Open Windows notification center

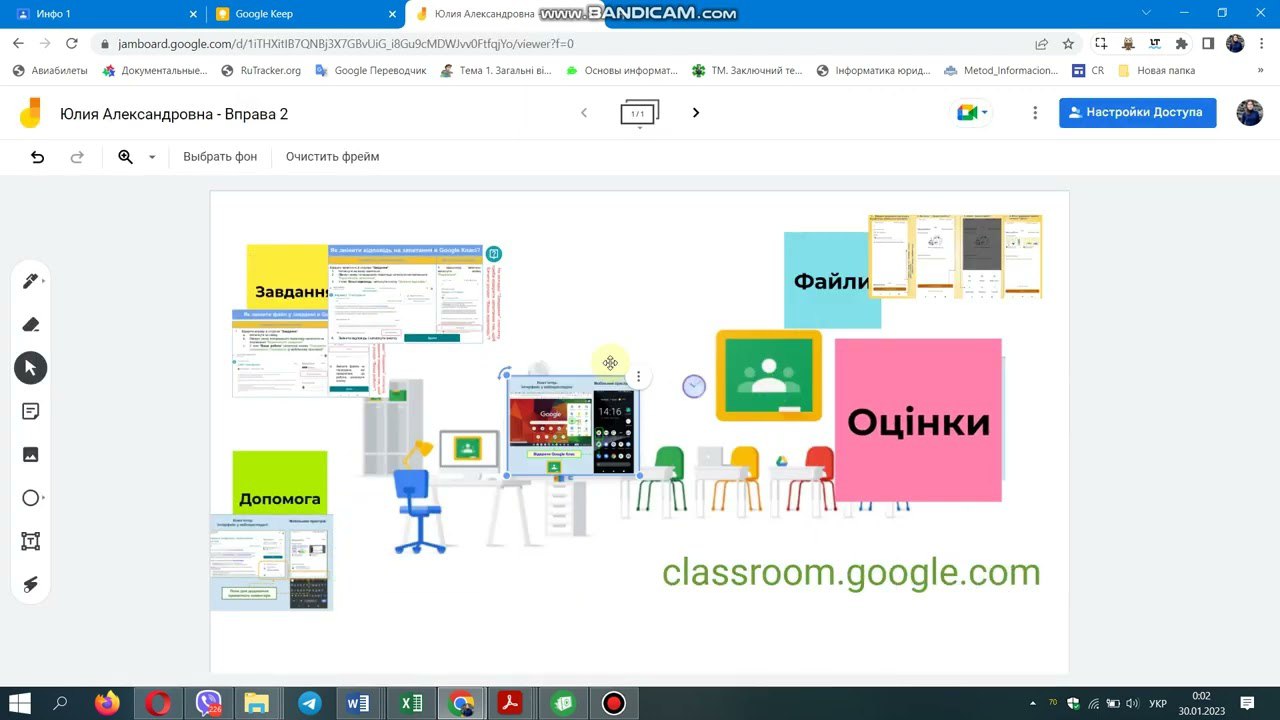(x=1247, y=703)
